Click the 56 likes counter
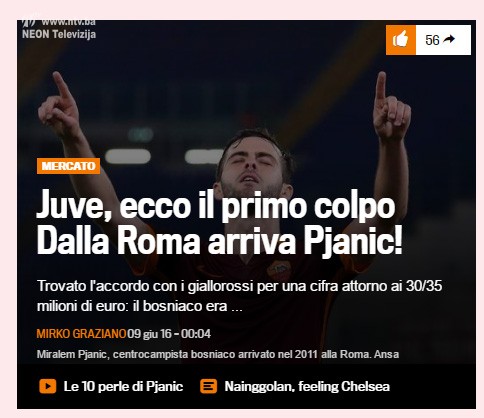The height and width of the screenshot is (418, 484). pyautogui.click(x=432, y=40)
